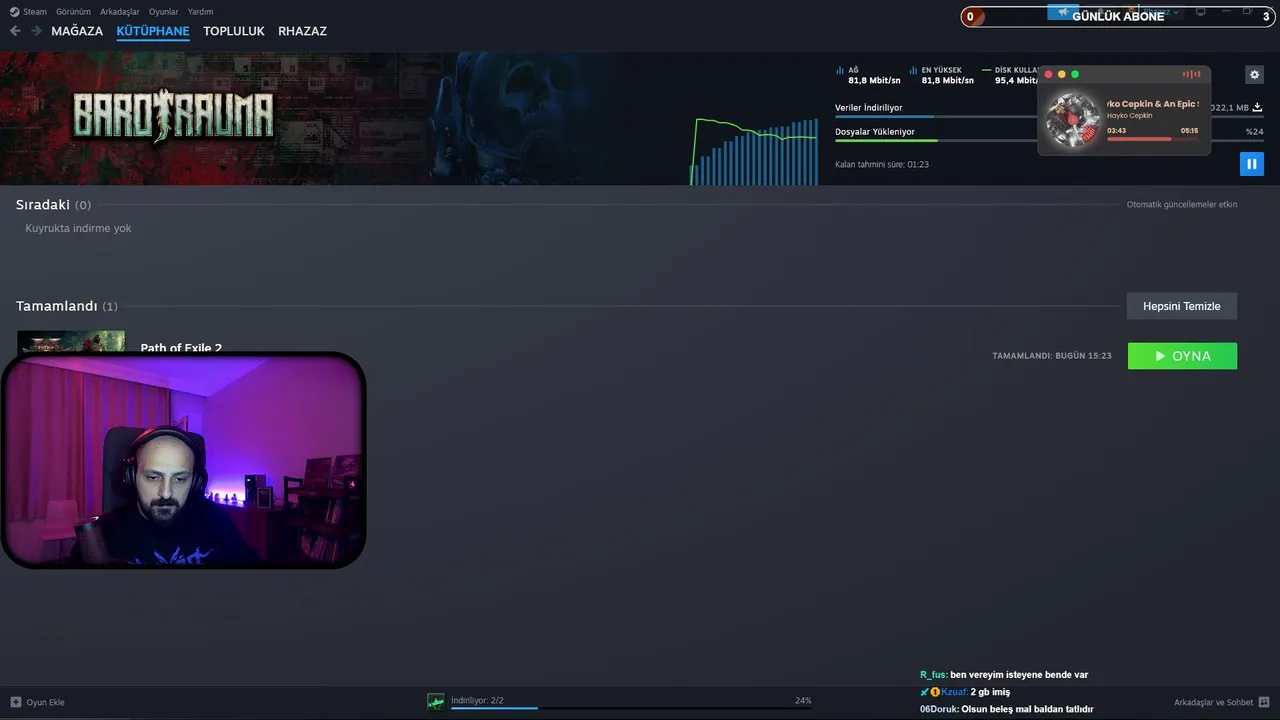Click the '81,8 Mbit/sn' value under AĞ

click(874, 80)
